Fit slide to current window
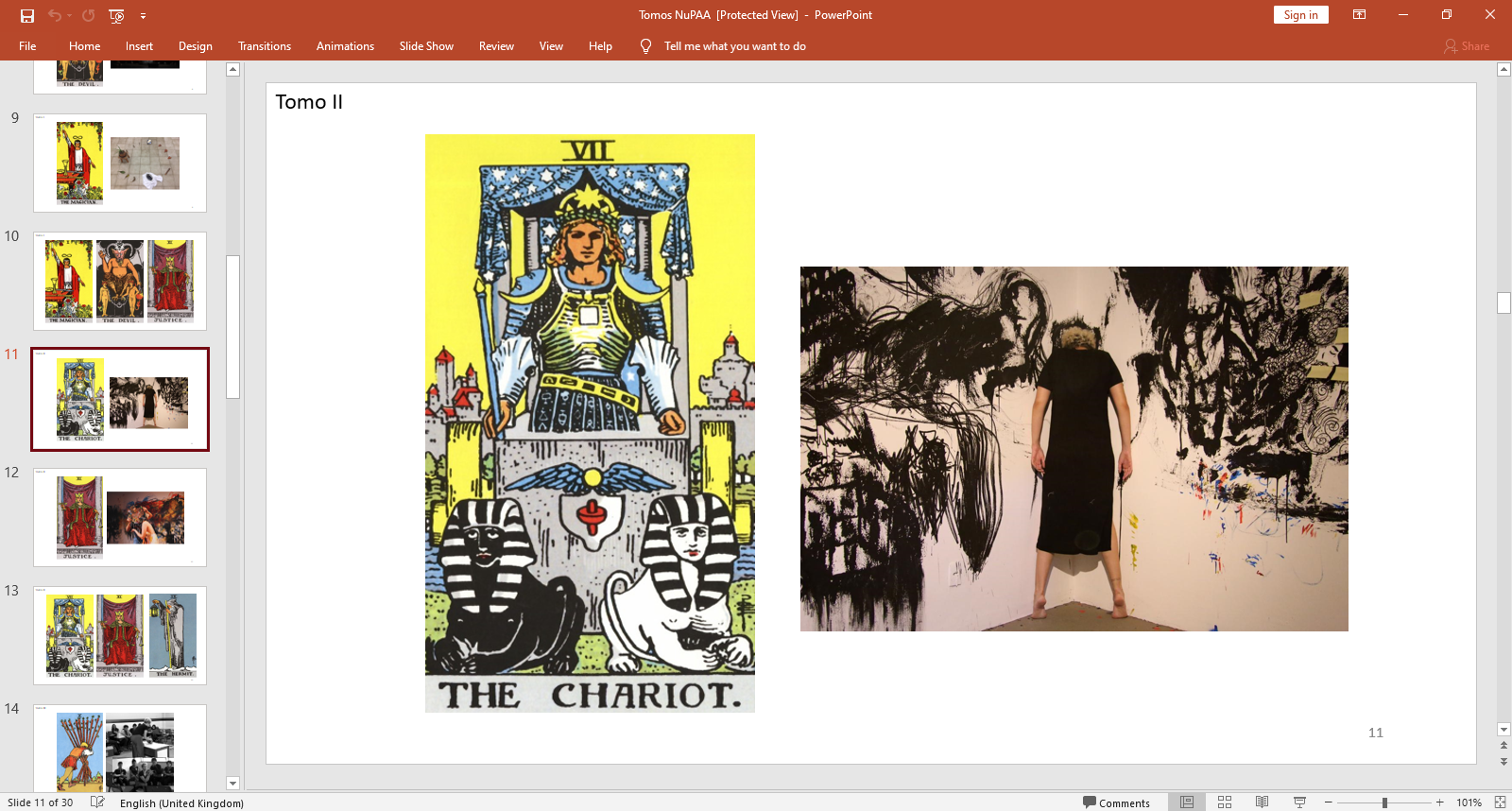The width and height of the screenshot is (1512, 811). coord(1500,802)
